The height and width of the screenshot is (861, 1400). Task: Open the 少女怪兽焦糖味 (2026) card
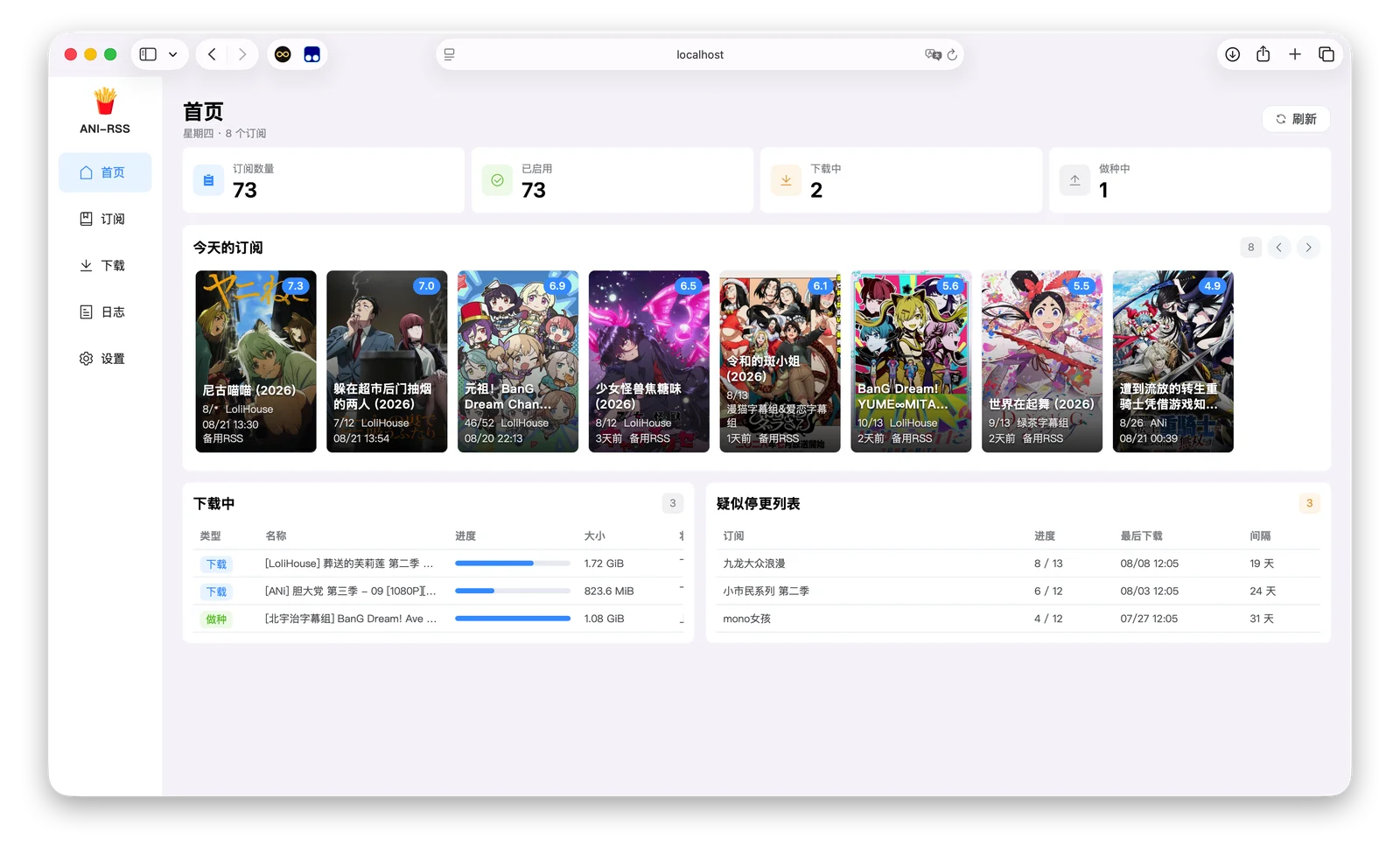tap(649, 361)
